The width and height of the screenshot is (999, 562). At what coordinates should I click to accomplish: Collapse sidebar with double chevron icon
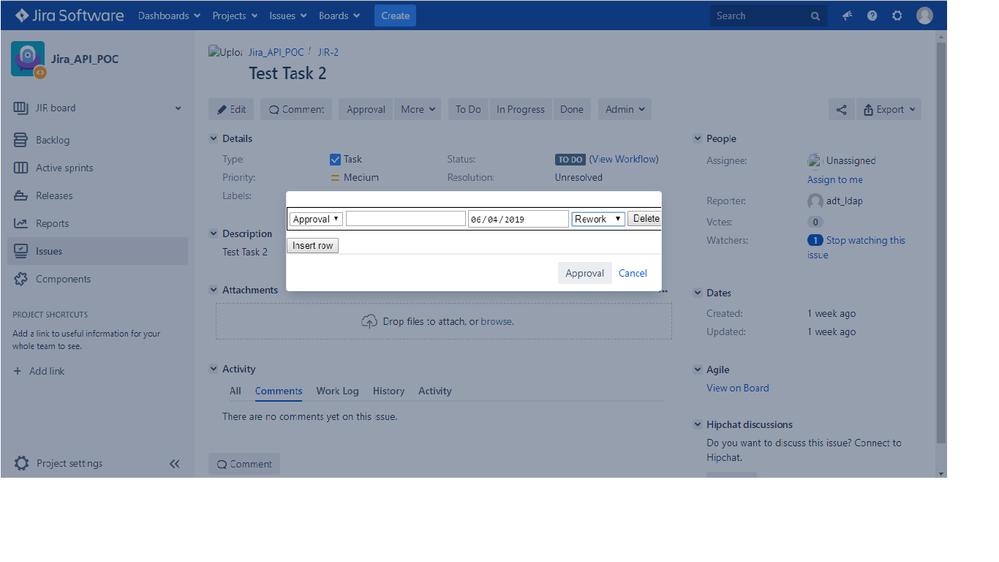(175, 464)
